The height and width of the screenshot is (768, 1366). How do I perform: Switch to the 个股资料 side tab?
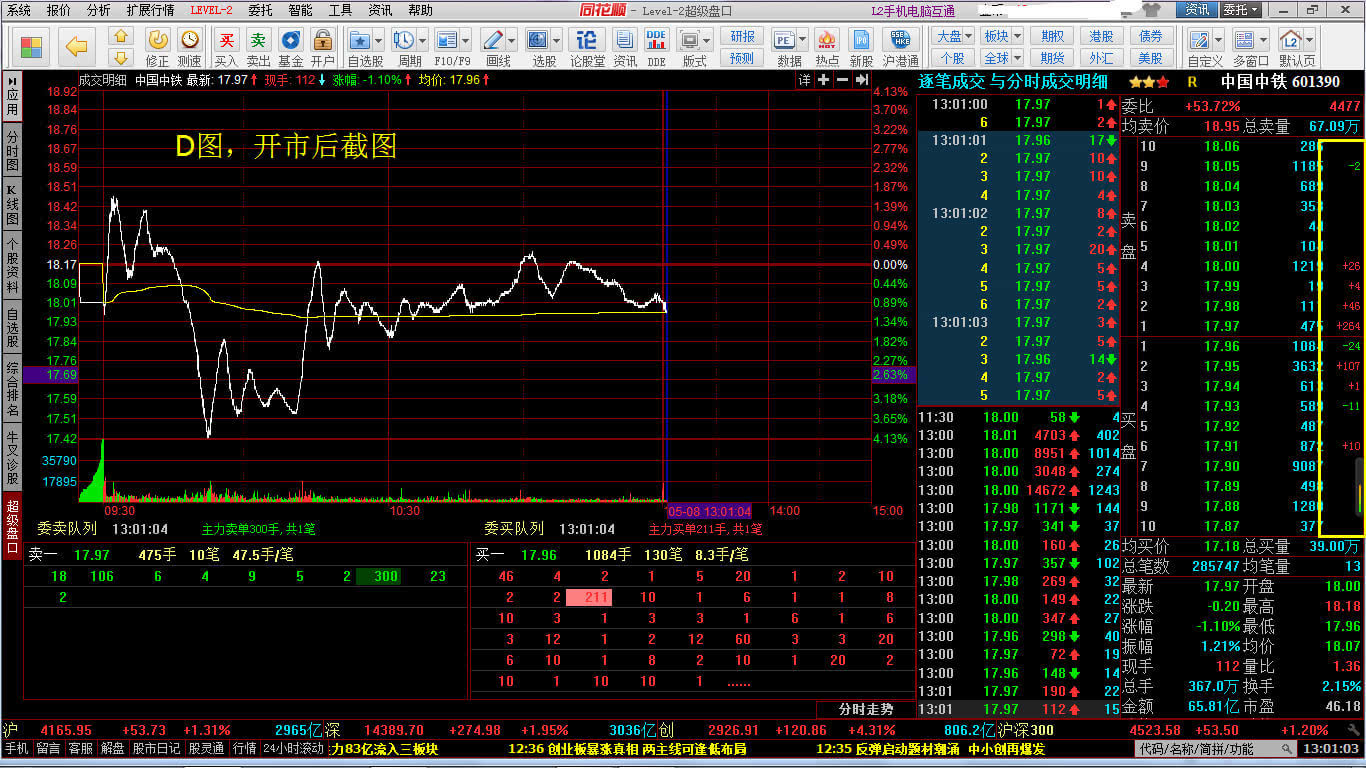point(12,265)
